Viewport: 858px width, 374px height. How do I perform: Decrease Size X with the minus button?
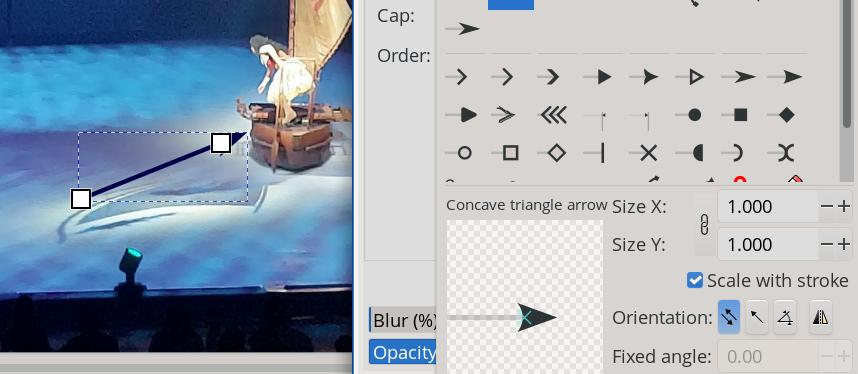point(827,206)
